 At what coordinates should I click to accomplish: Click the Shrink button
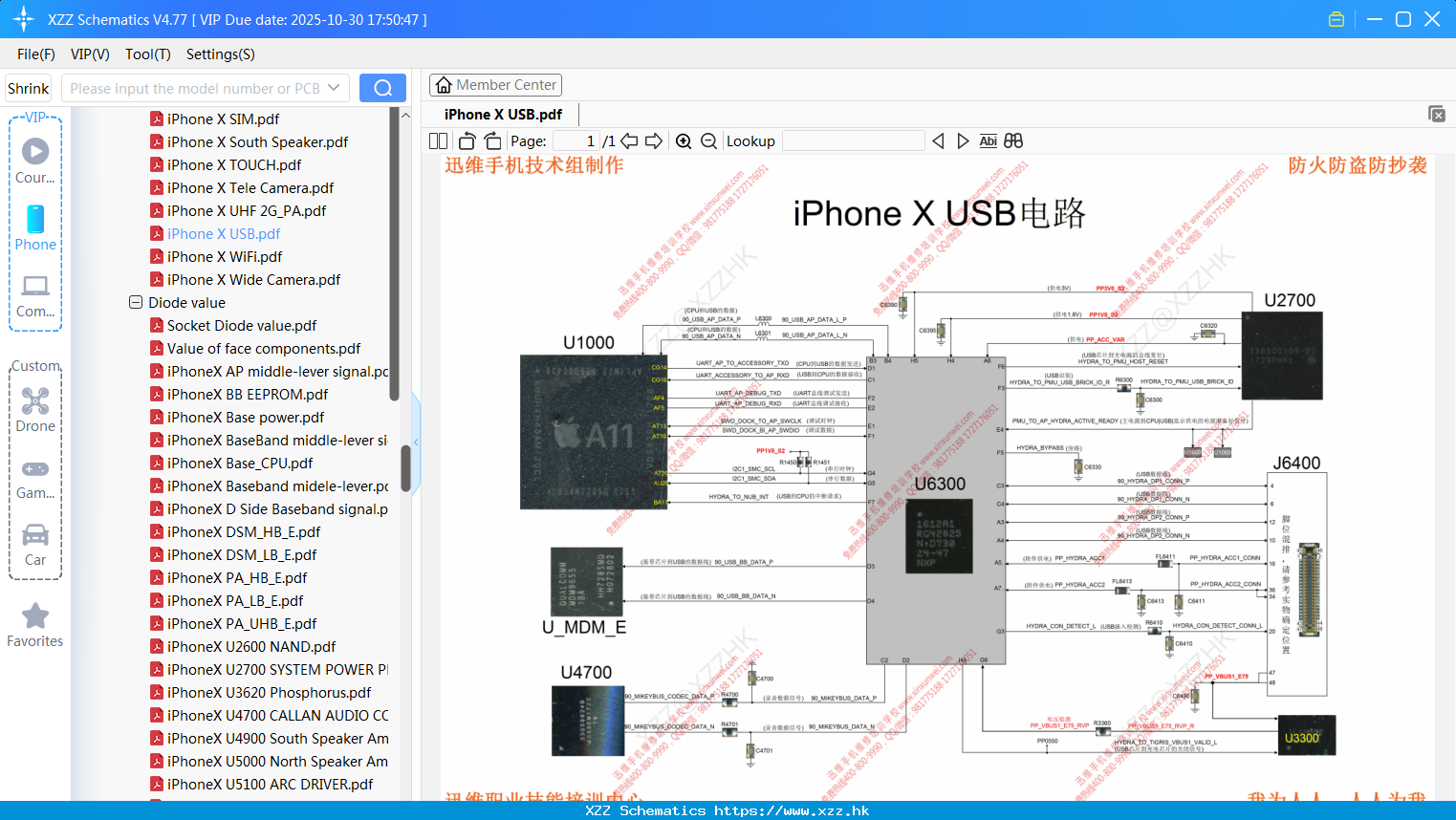pyautogui.click(x=28, y=88)
